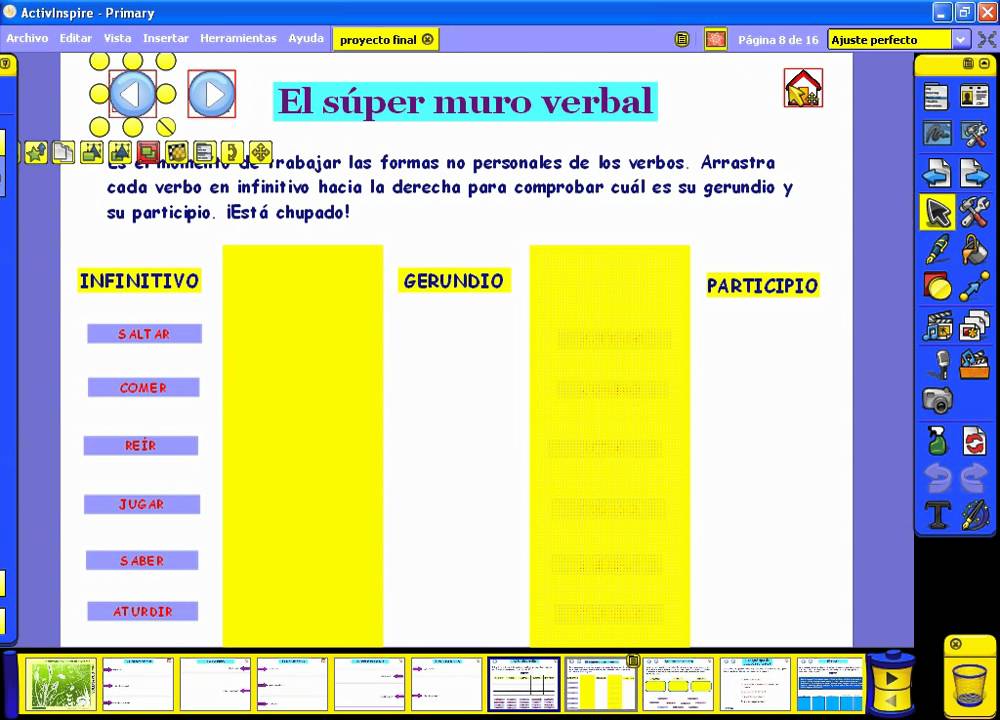Select the Shape tool
Screen dimensions: 1000x720
936,286
